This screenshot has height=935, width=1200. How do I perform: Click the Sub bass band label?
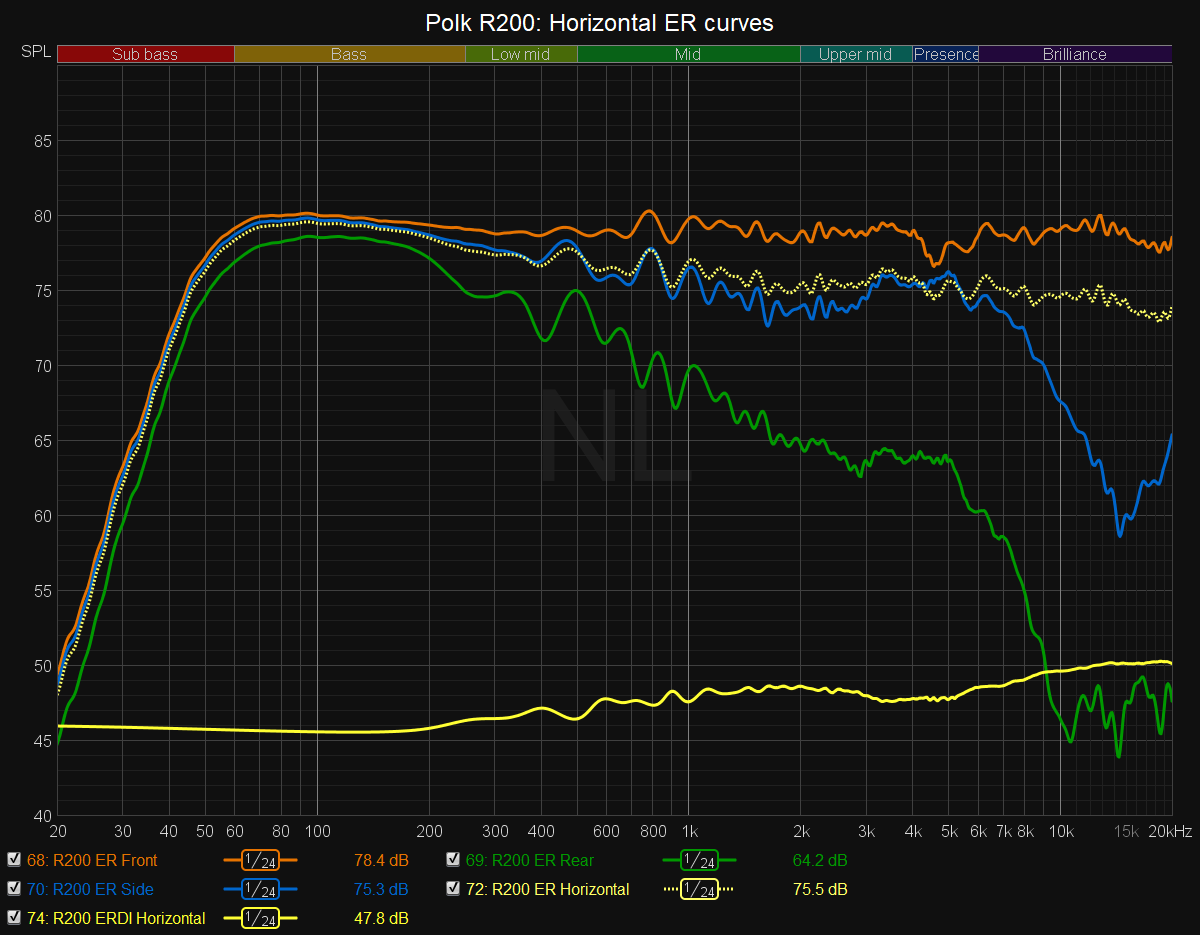[145, 54]
